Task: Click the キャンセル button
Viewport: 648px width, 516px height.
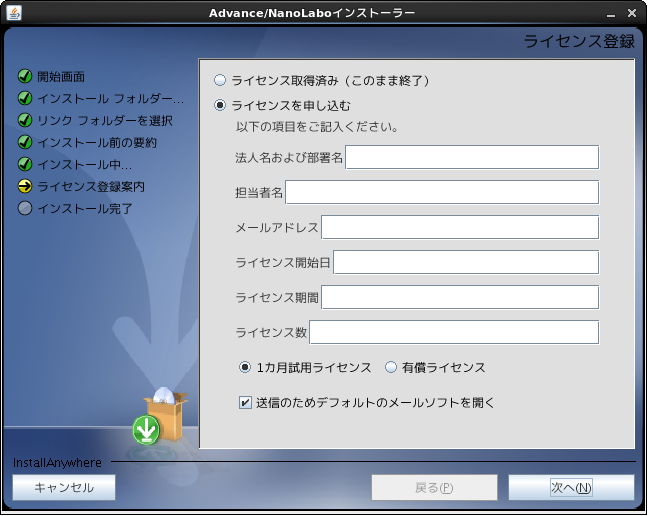Action: click(x=64, y=487)
